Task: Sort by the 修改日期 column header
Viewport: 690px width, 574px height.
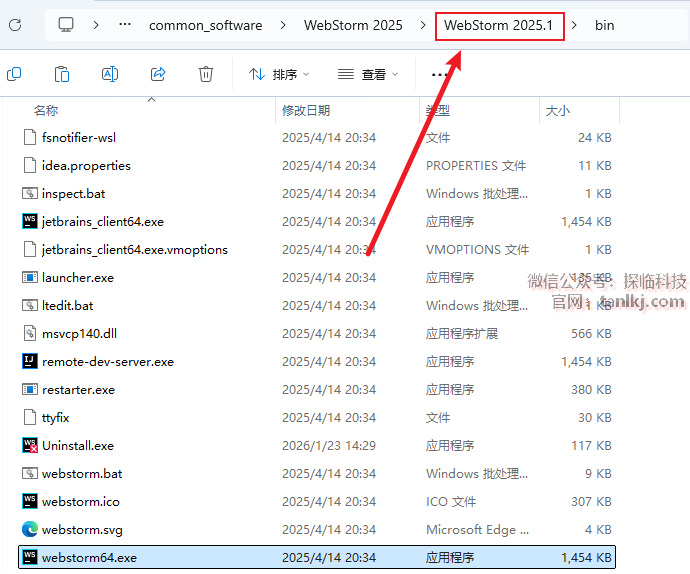Action: click(x=306, y=110)
